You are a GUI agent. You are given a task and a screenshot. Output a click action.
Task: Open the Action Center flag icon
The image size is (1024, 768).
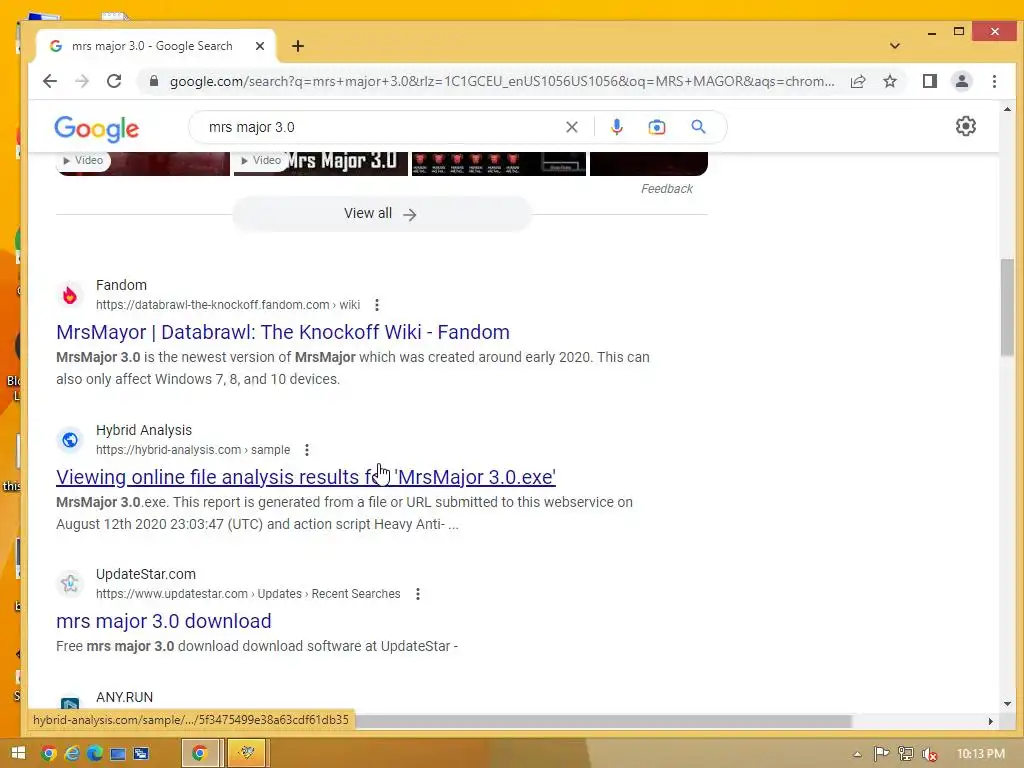click(882, 754)
